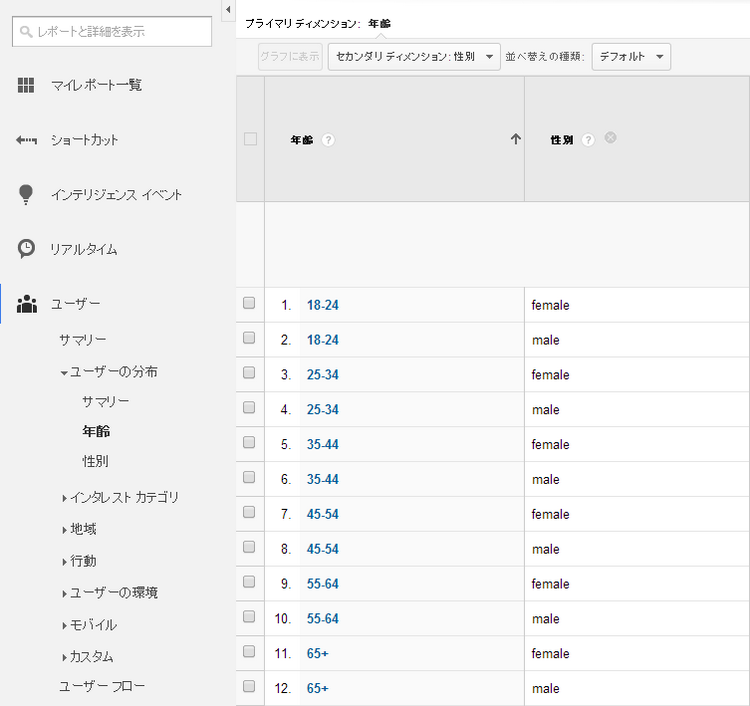Check row 7 checkbox for 45-54 female
This screenshot has height=706, width=750.
(249, 512)
